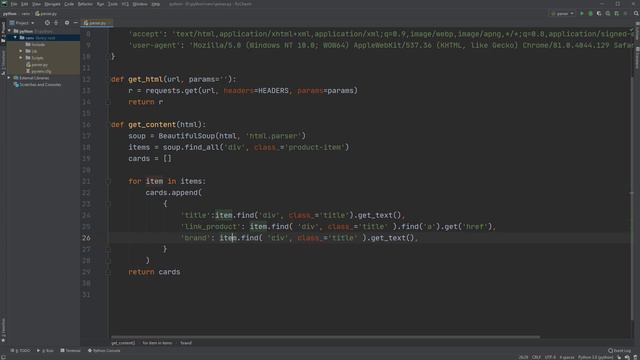The height and width of the screenshot is (360, 640).
Task: Click the Stop icon in run toolbar
Action: pyautogui.click(x=625, y=13)
